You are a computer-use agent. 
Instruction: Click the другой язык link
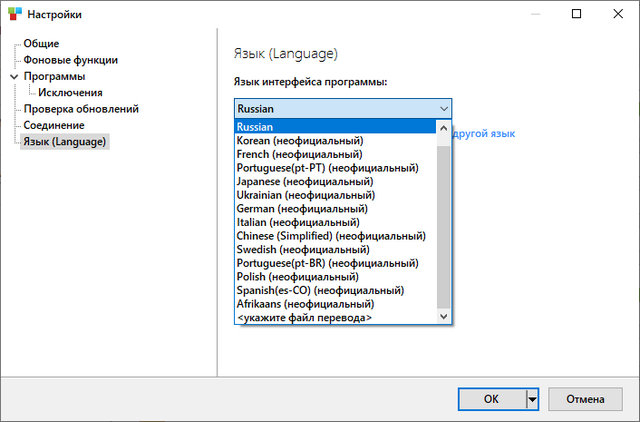click(x=484, y=133)
